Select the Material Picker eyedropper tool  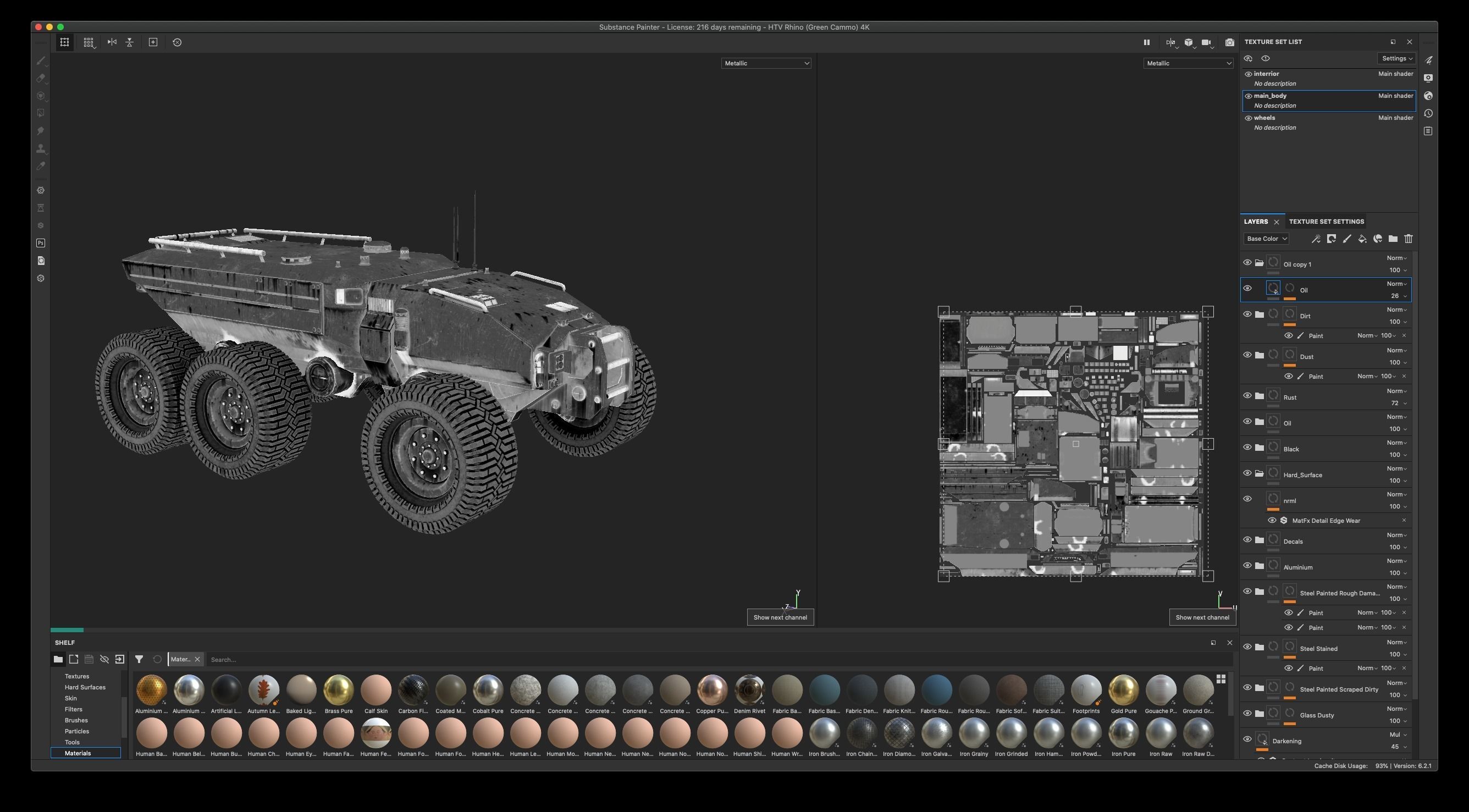click(x=41, y=166)
